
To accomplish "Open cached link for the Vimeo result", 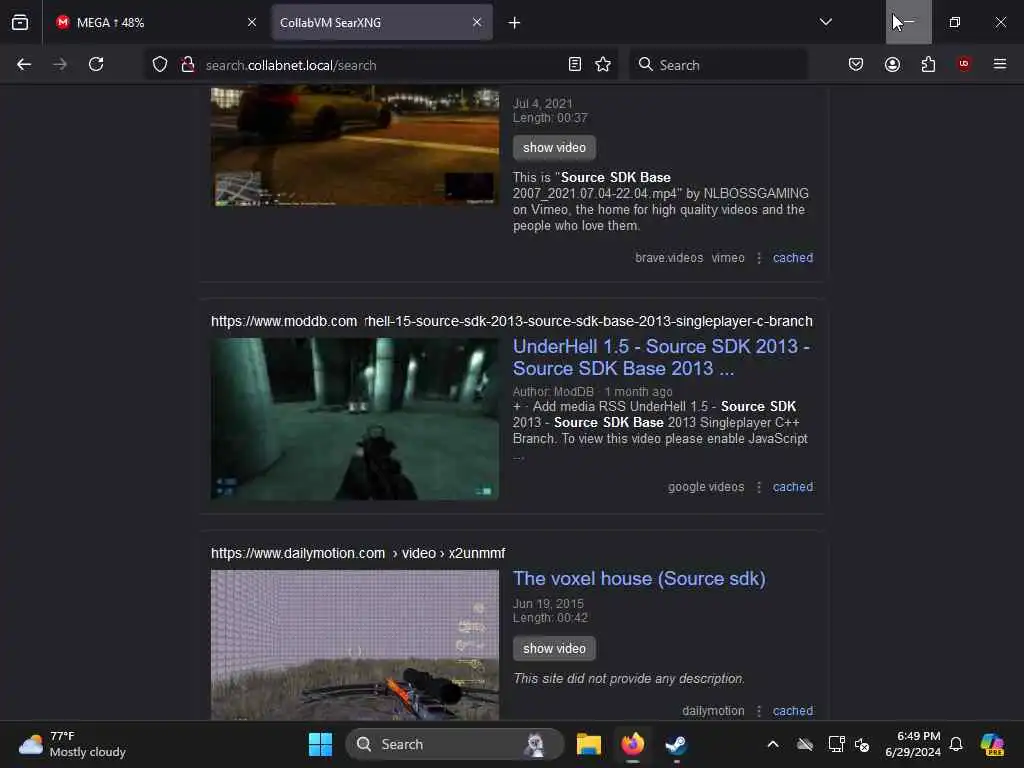I will pyautogui.click(x=793, y=257).
